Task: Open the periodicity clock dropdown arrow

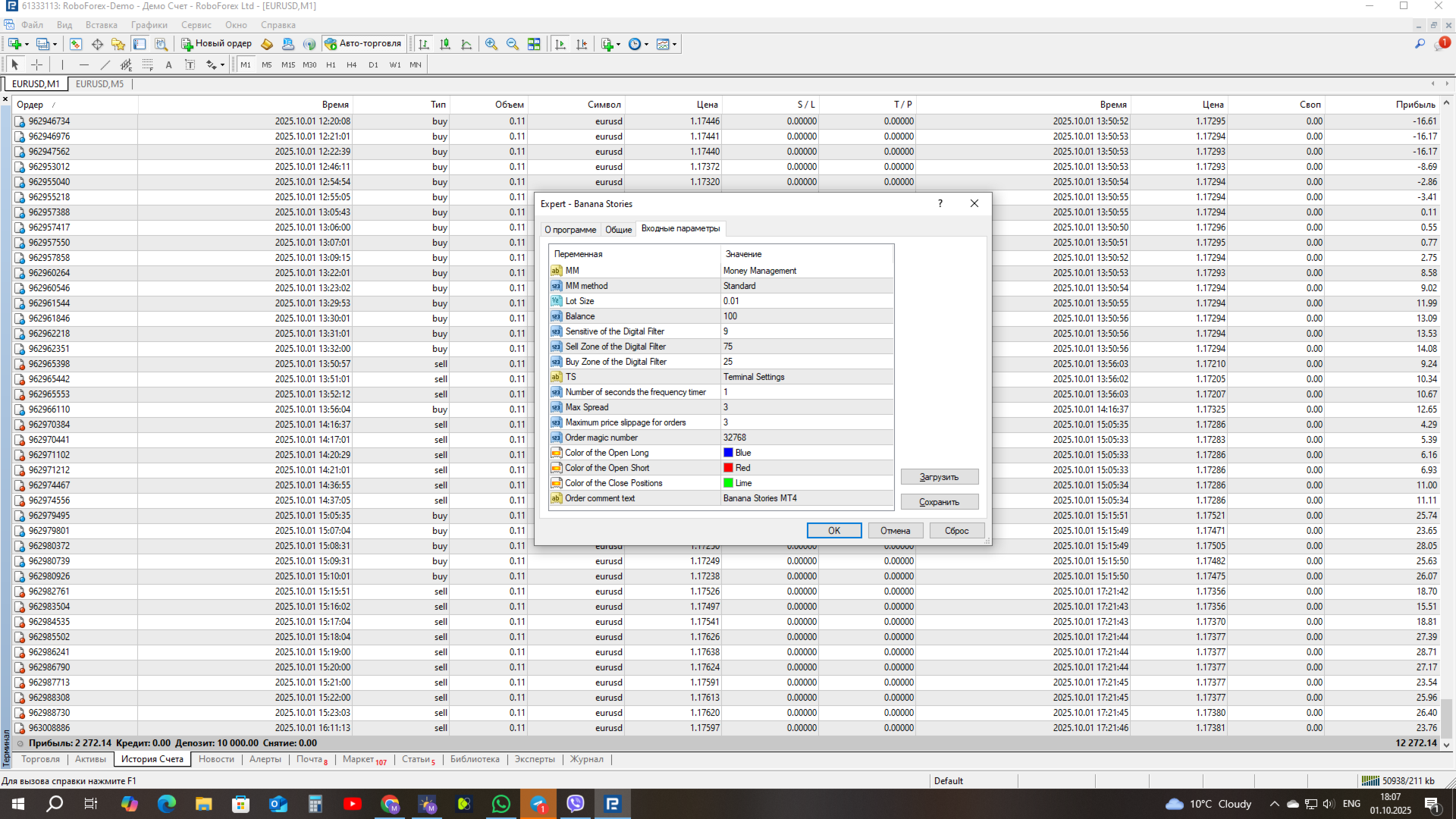Action: pos(647,44)
